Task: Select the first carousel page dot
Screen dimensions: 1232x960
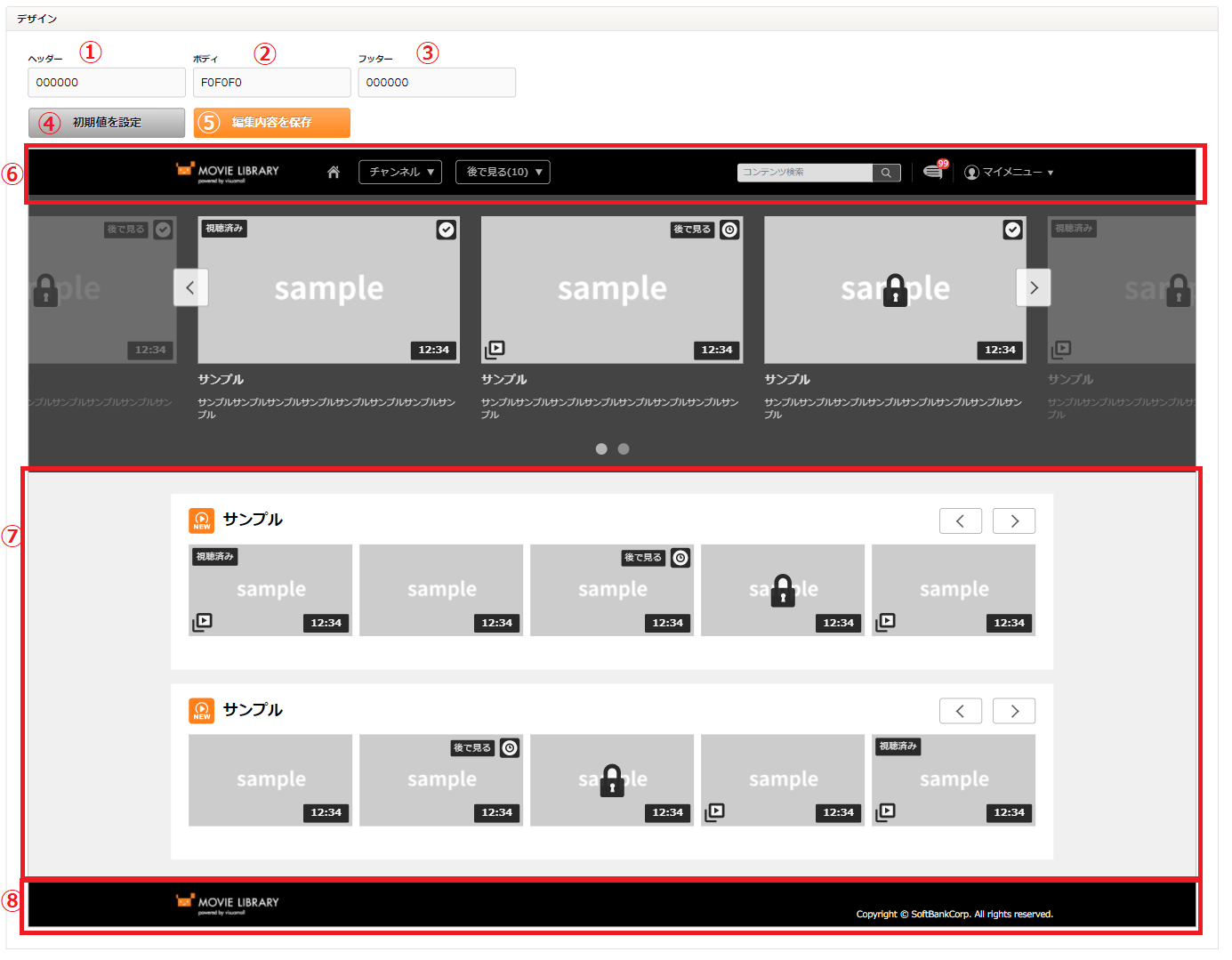Action: click(601, 449)
